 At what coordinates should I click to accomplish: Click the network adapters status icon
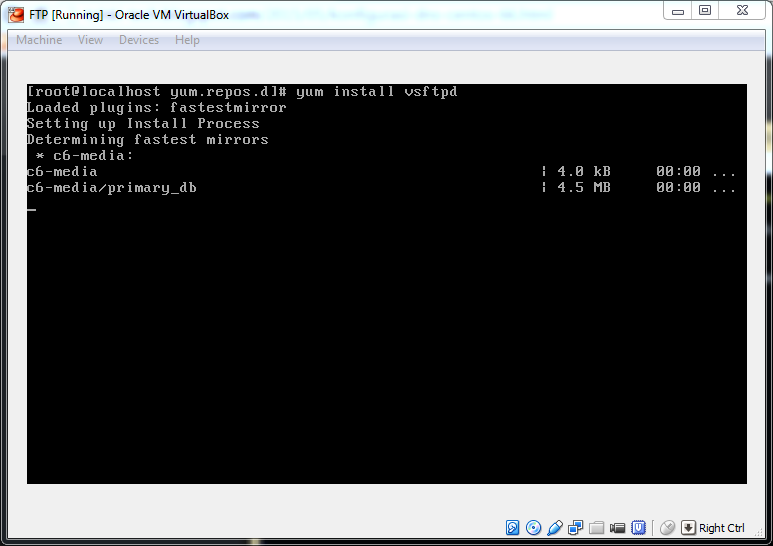click(575, 528)
